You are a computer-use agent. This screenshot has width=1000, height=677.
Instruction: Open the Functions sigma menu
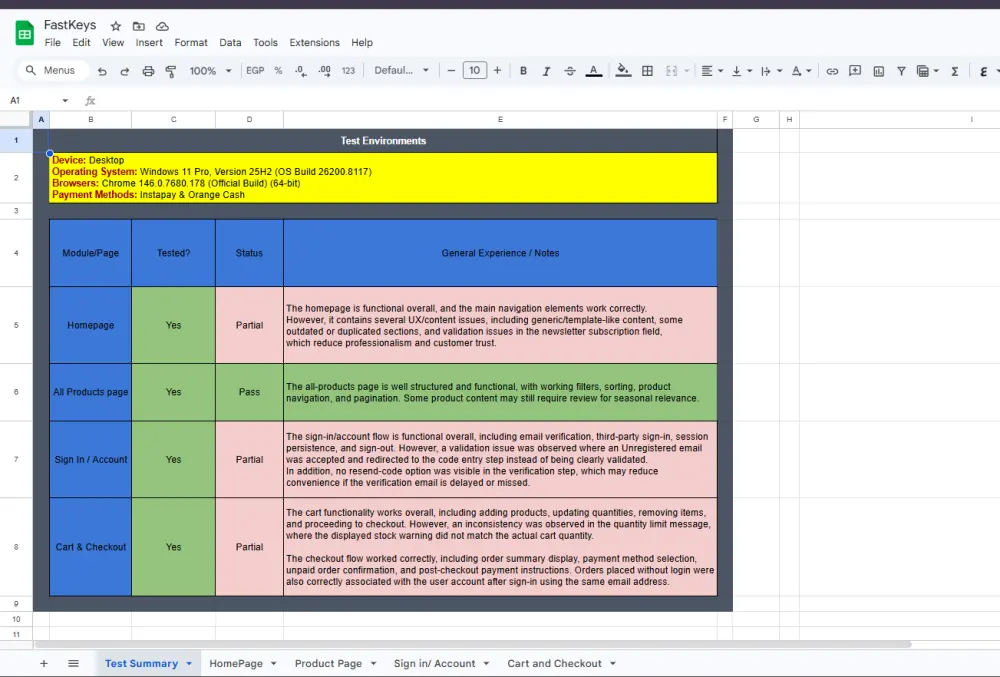point(955,71)
